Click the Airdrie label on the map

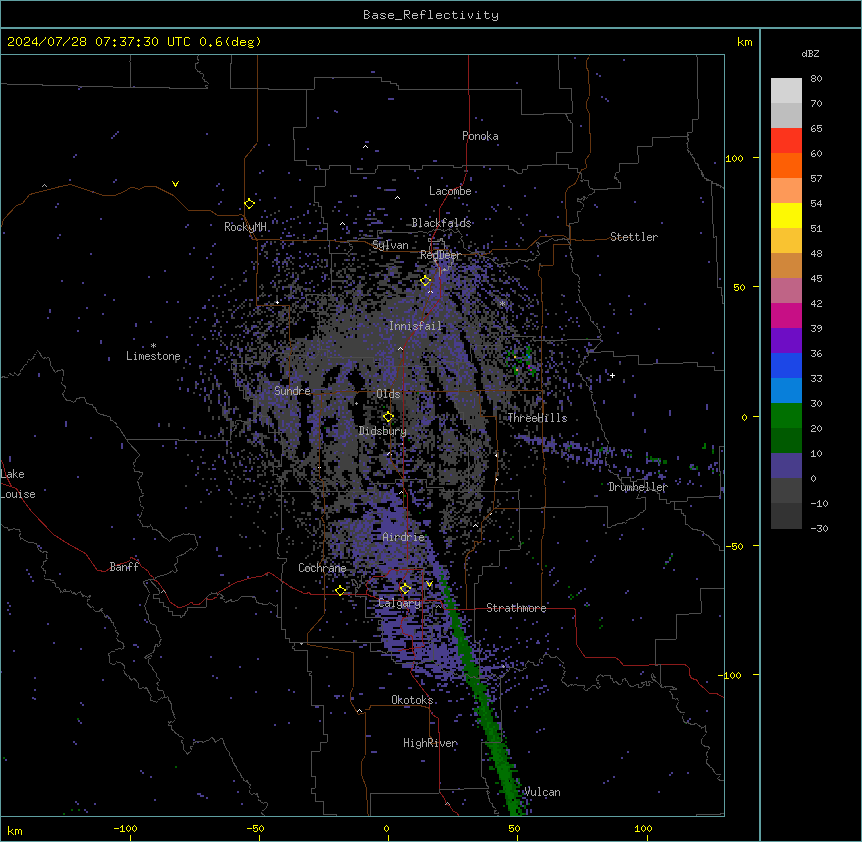403,537
